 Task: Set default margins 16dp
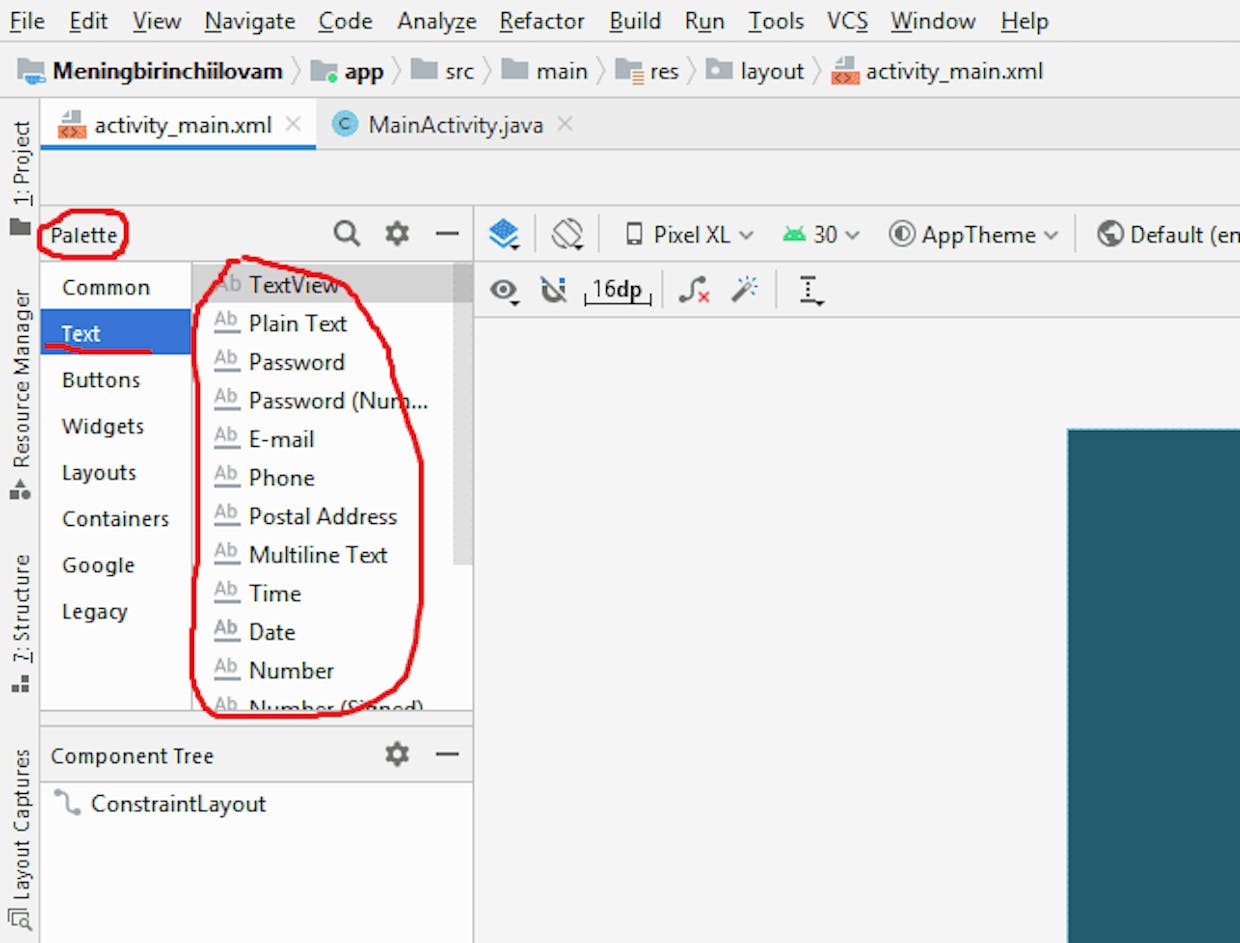tap(618, 291)
